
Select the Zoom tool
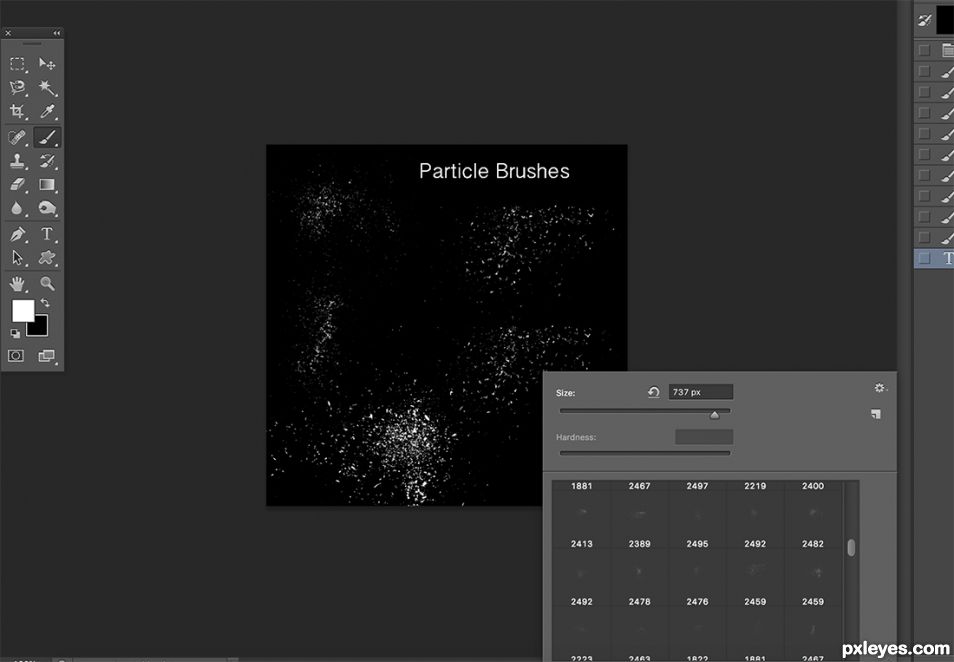(x=47, y=284)
